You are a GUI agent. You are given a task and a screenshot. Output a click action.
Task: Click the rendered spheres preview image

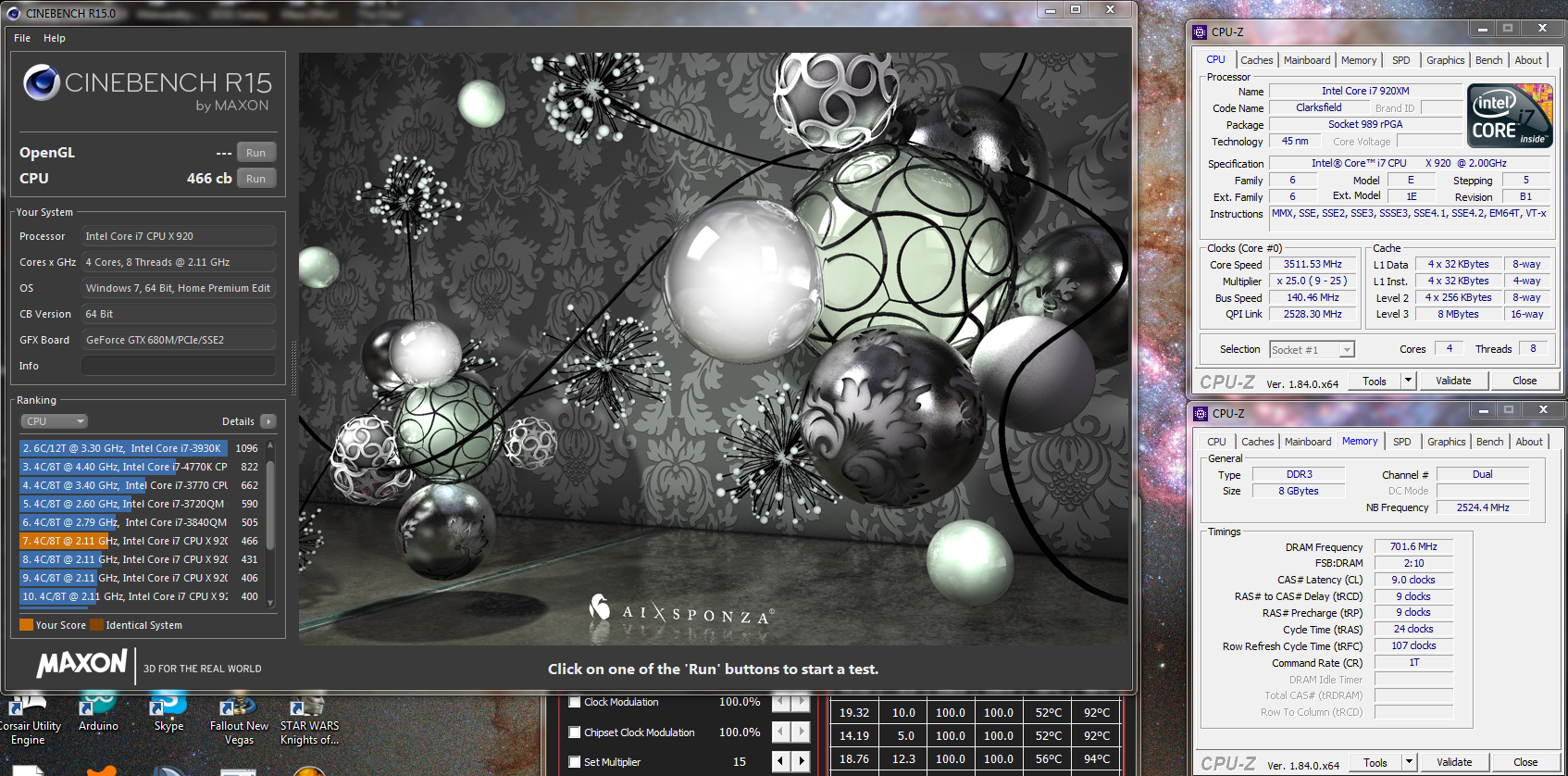point(714,348)
